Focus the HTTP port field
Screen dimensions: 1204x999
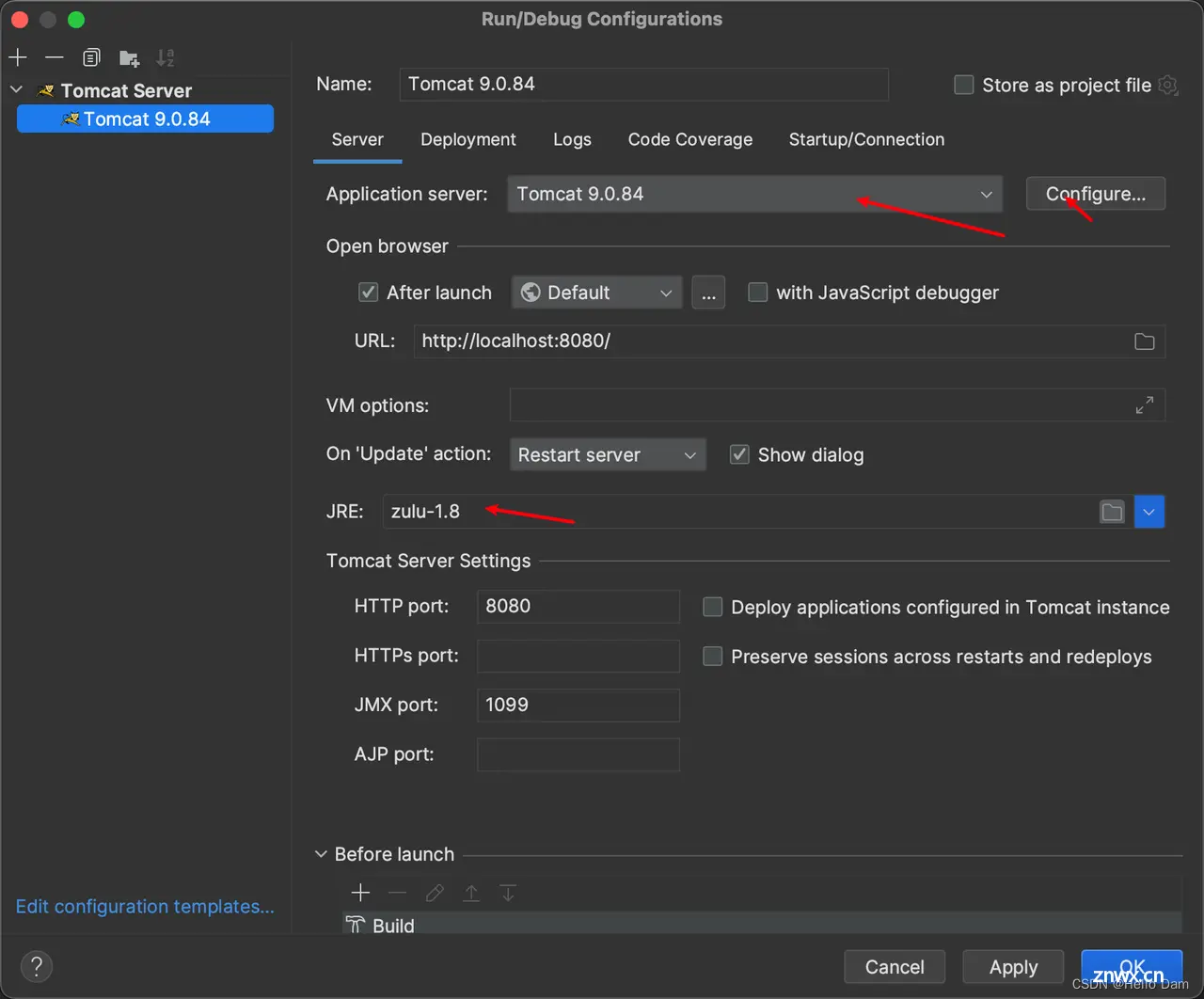point(578,607)
